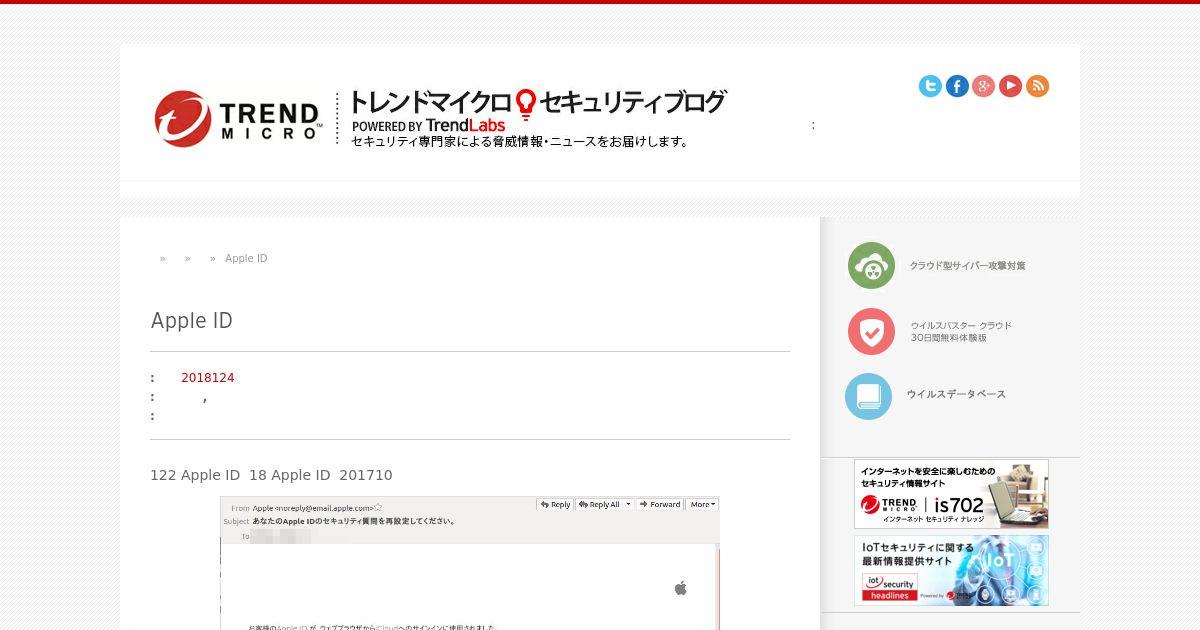Open the Google Plus social icon

click(984, 86)
